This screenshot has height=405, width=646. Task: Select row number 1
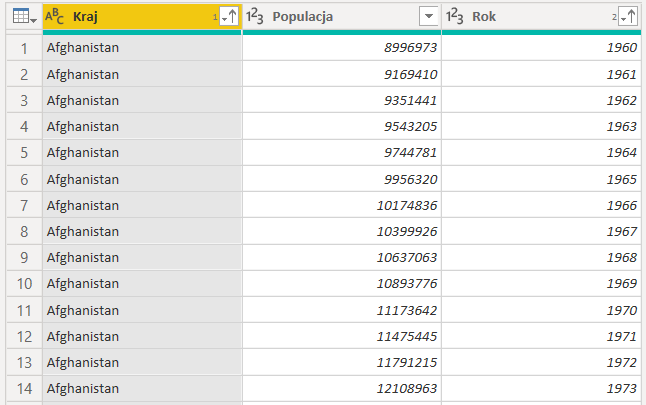click(22, 48)
